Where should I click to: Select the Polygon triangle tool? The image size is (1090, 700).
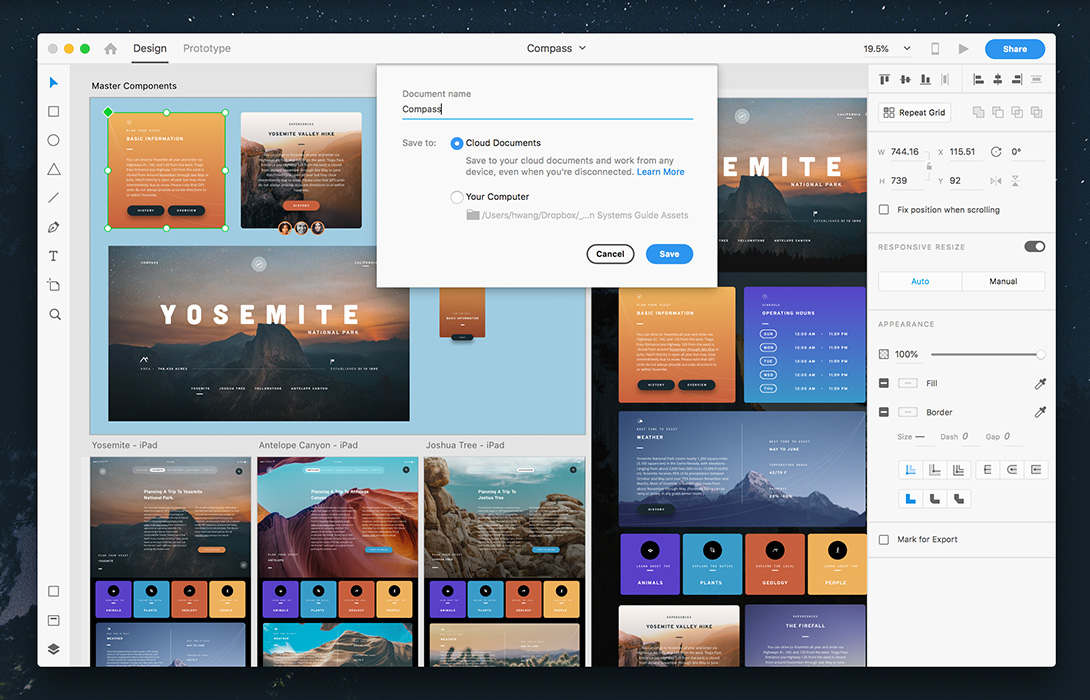click(x=54, y=169)
